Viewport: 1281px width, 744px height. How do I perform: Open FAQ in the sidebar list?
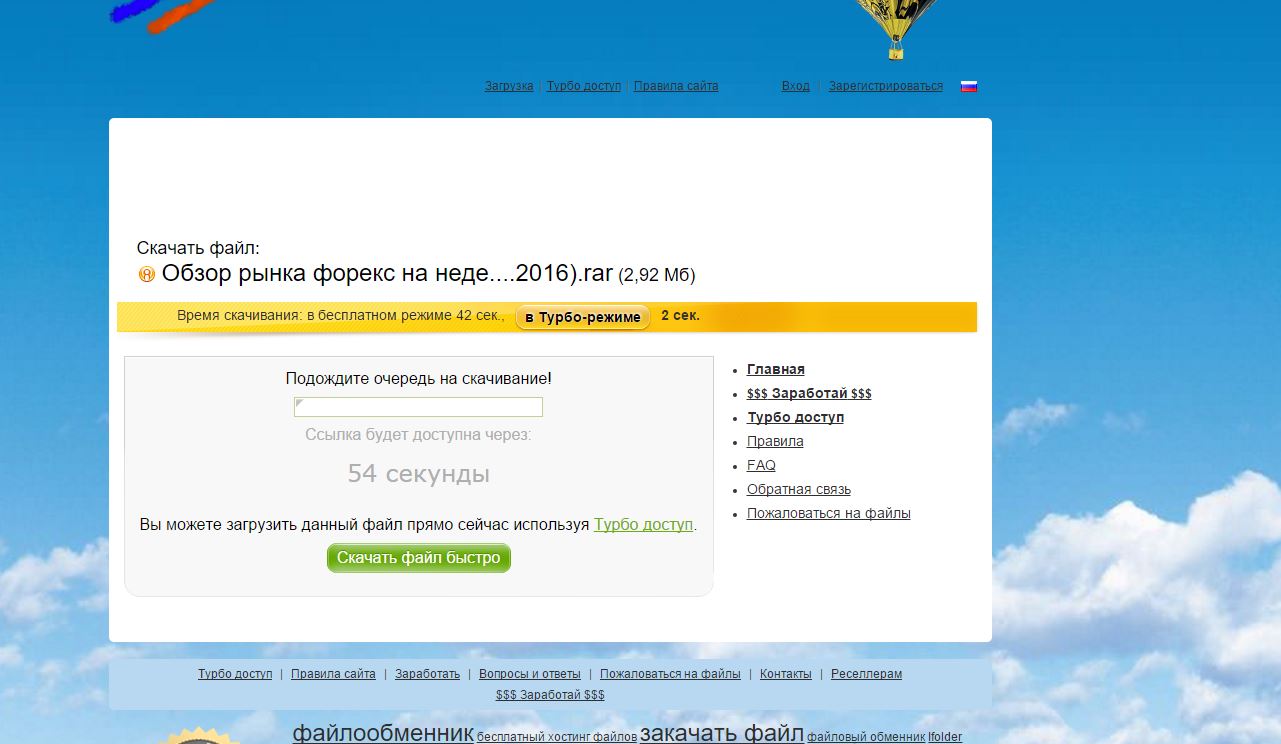coord(761,465)
